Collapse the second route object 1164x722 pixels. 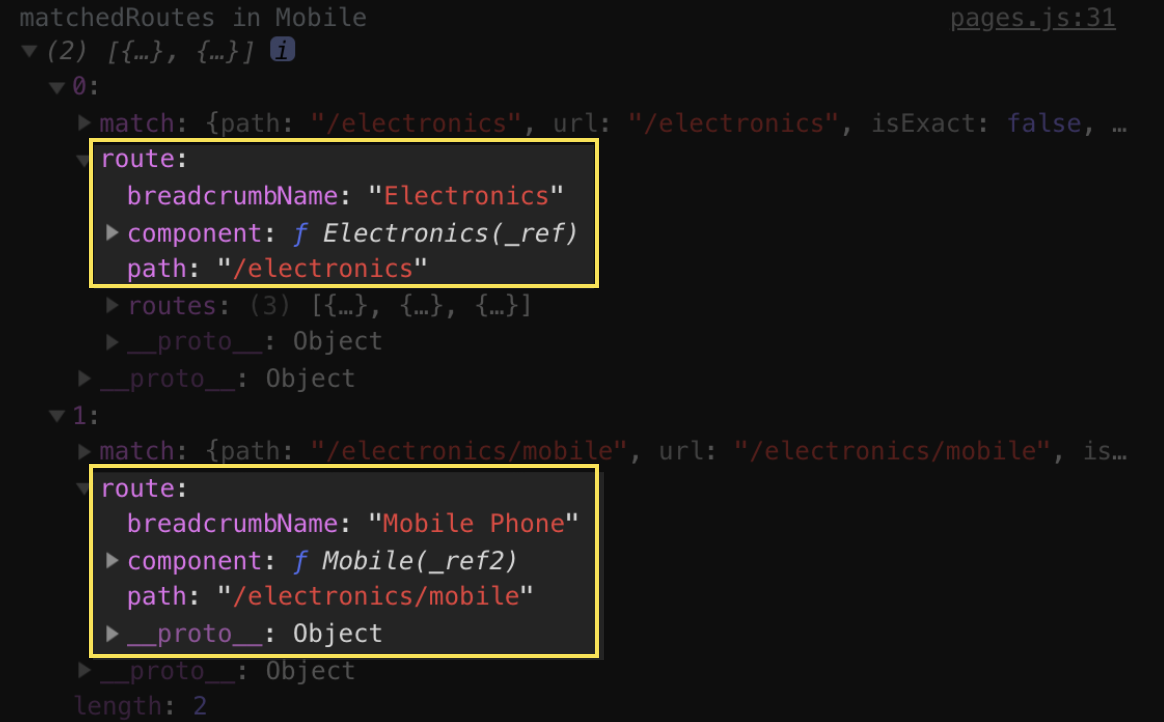tap(83, 488)
